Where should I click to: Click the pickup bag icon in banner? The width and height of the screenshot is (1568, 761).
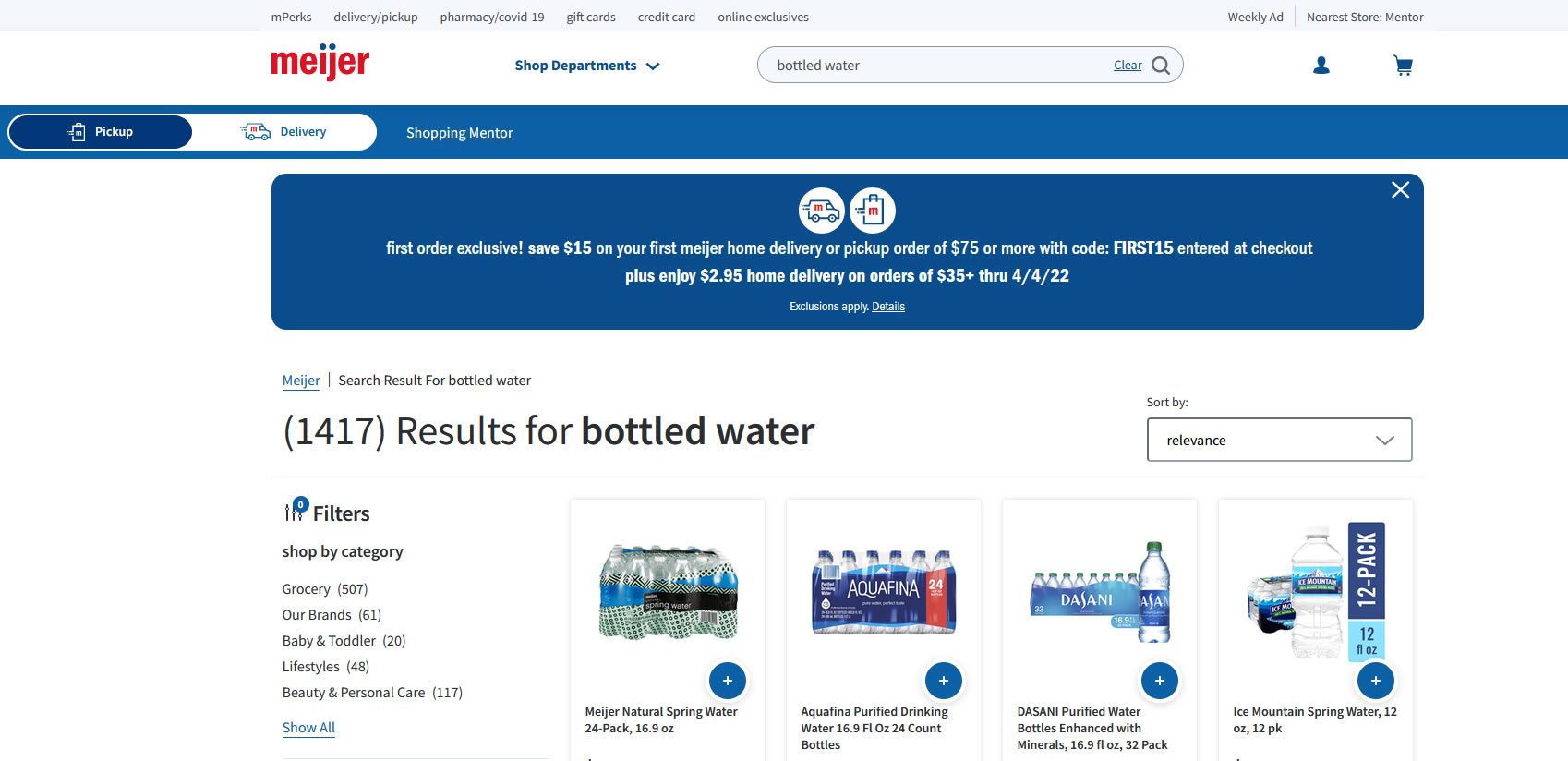(873, 211)
